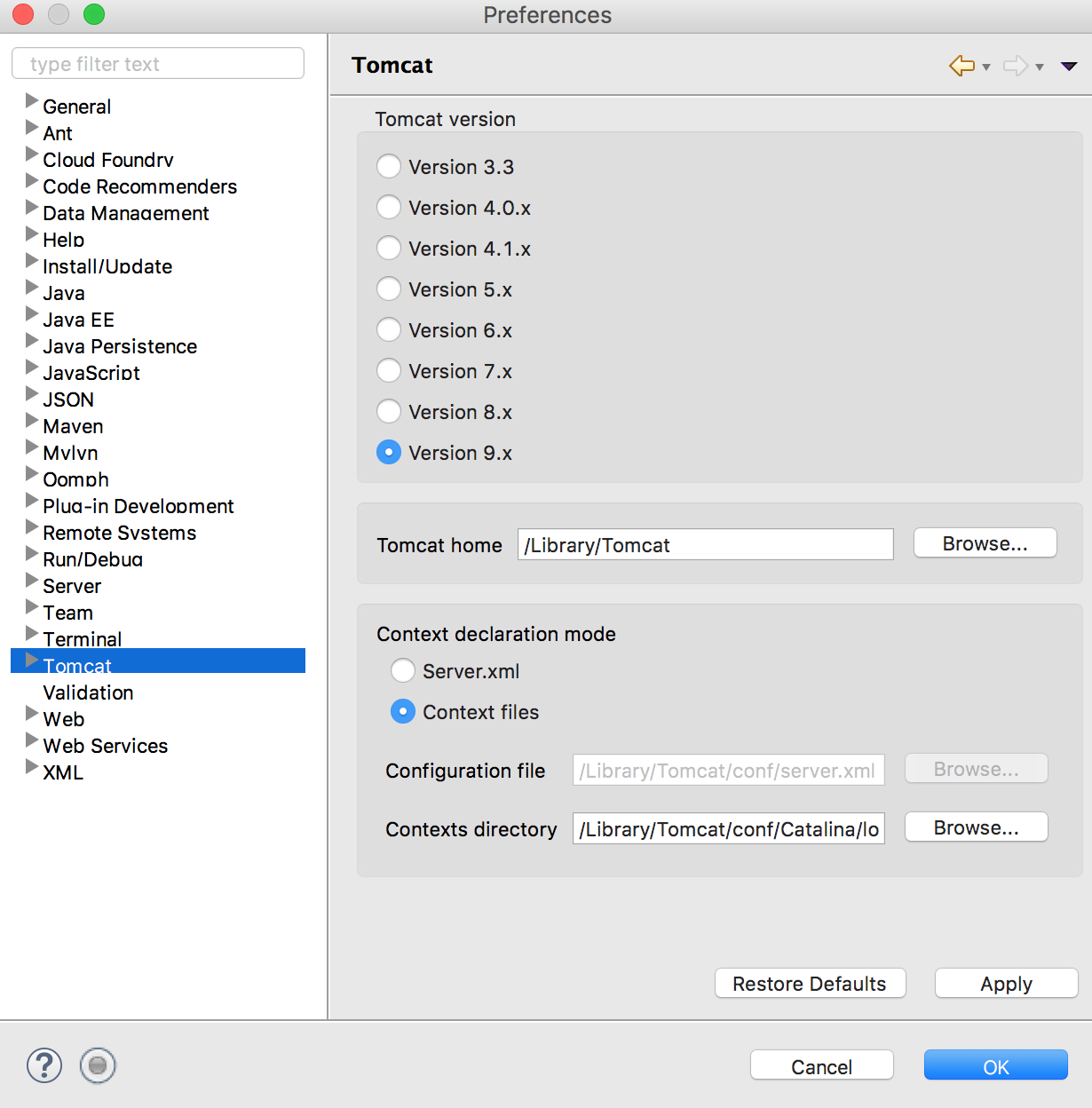Select the Version 3.3 radio button

click(x=389, y=166)
